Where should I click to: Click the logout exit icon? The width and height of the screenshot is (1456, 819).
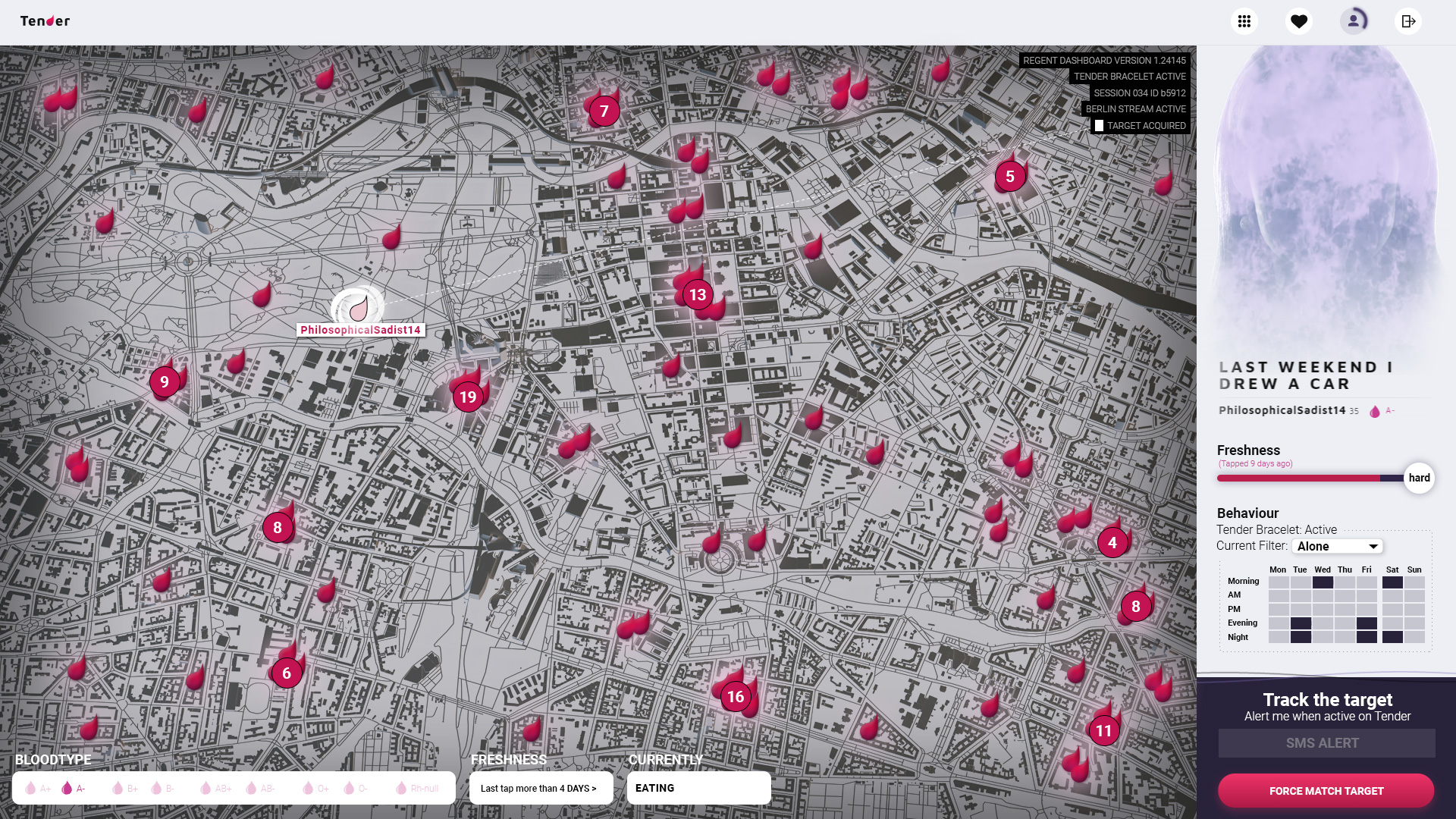tap(1408, 21)
